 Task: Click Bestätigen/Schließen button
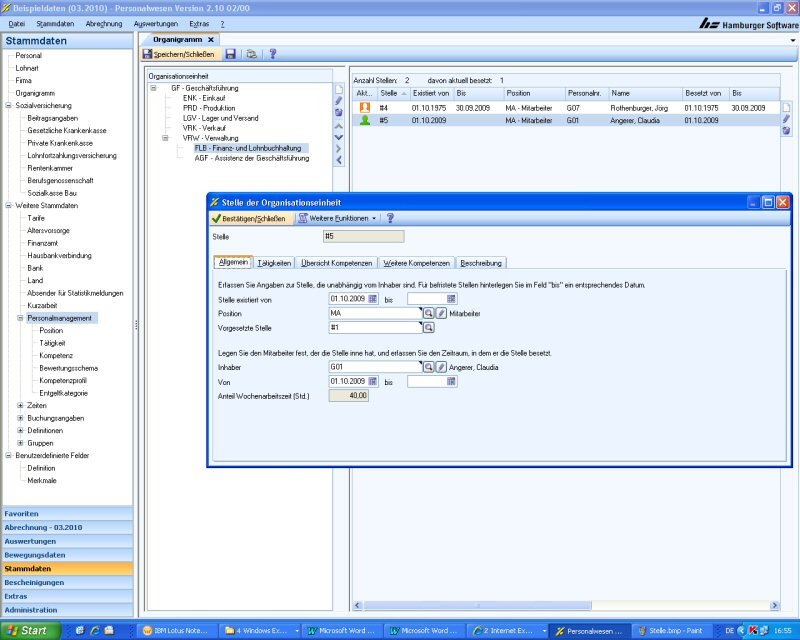[249, 218]
